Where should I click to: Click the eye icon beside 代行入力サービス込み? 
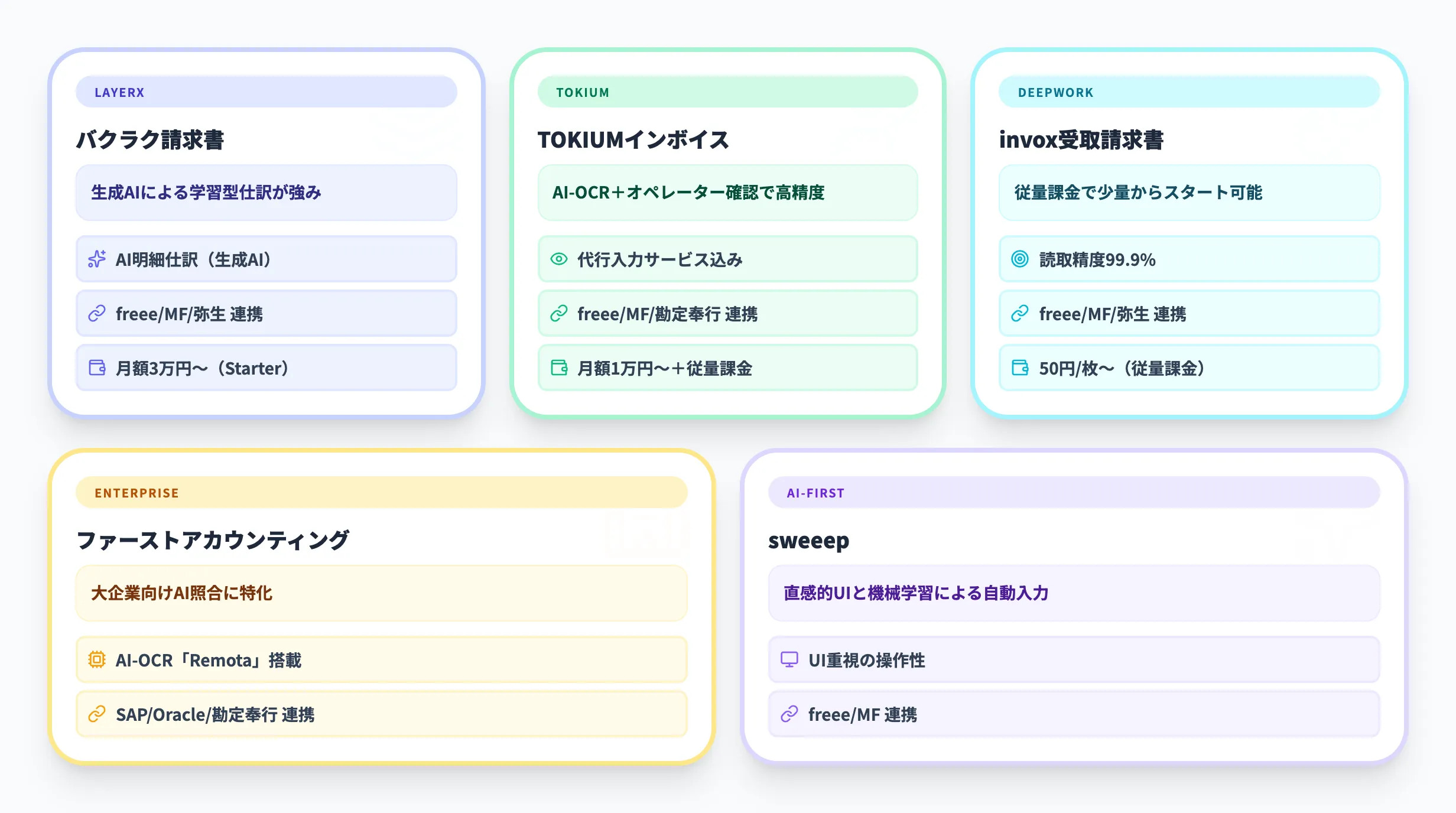coord(559,259)
